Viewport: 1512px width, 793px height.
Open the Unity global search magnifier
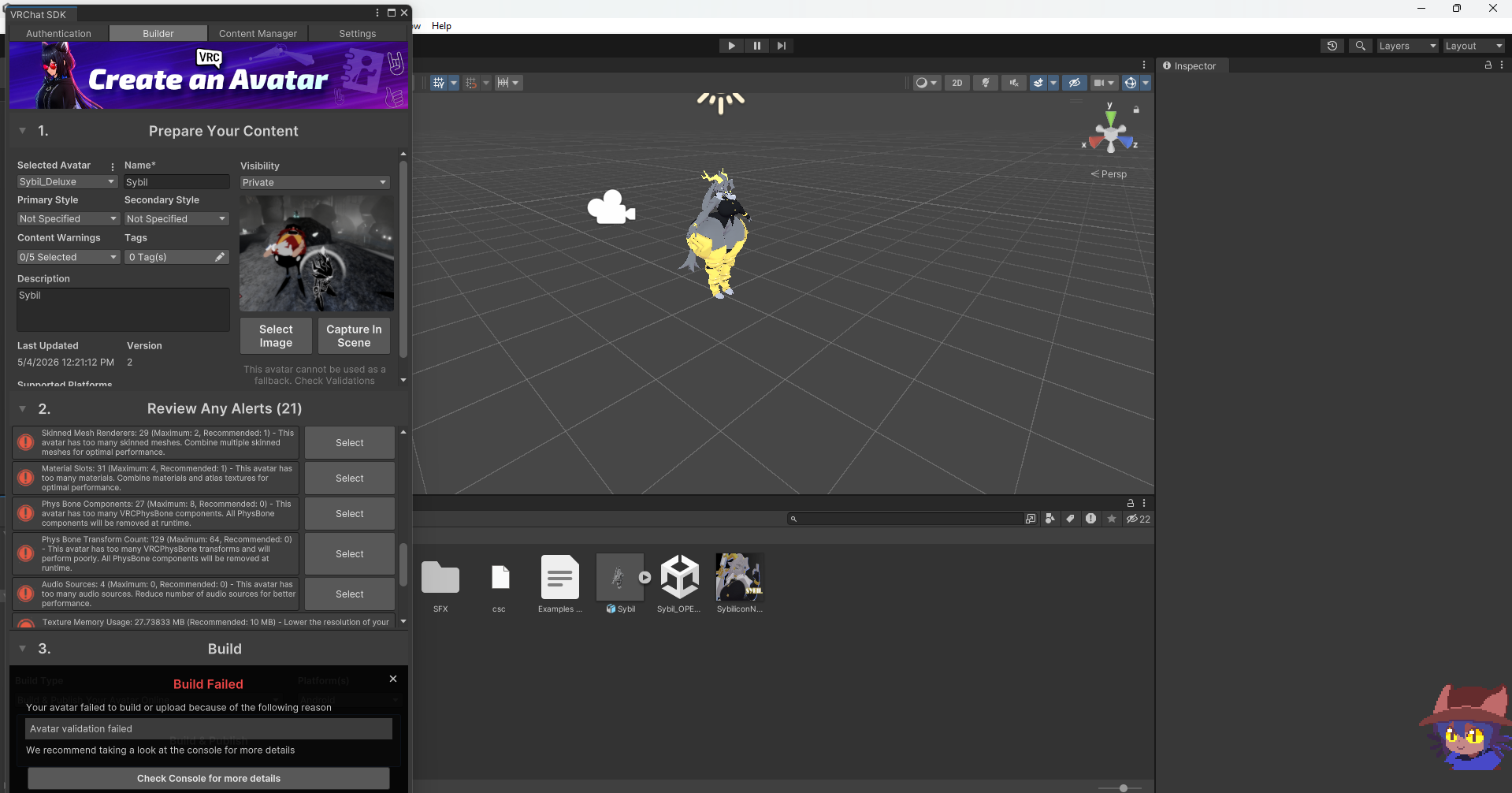tap(1360, 46)
